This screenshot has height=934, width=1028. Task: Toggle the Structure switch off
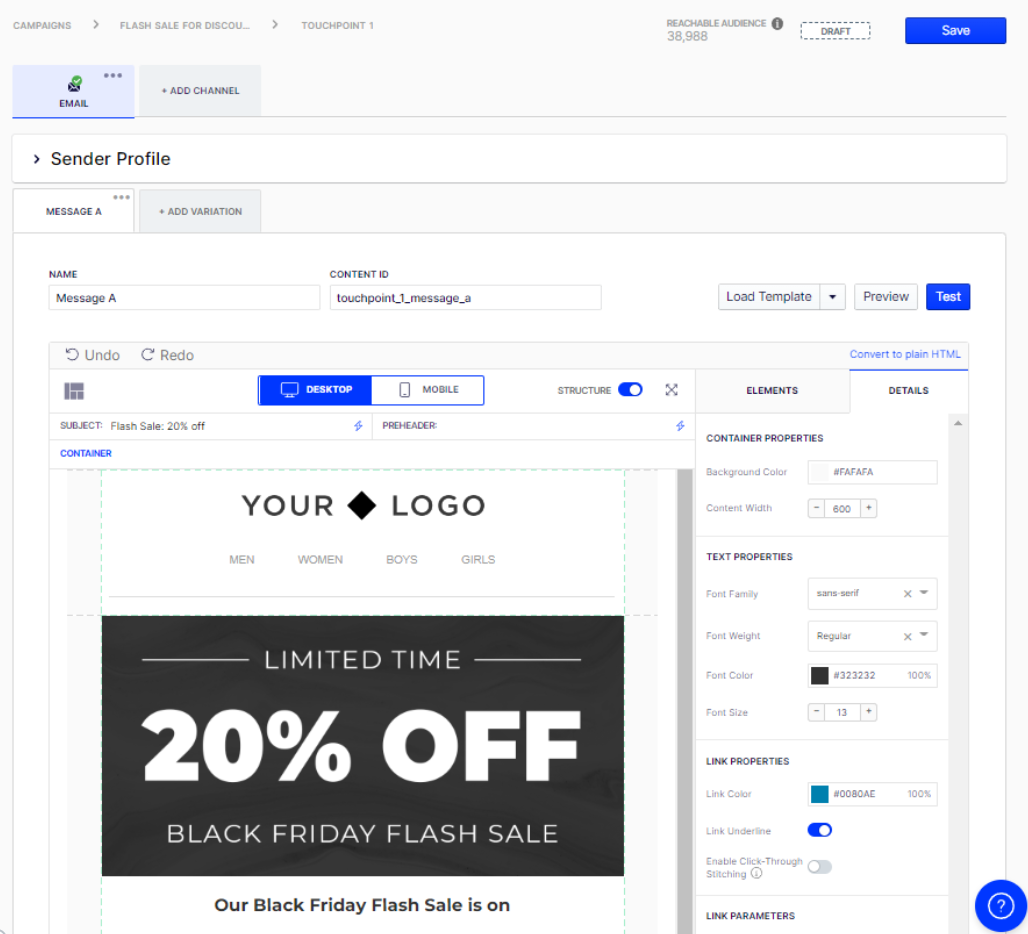(630, 390)
